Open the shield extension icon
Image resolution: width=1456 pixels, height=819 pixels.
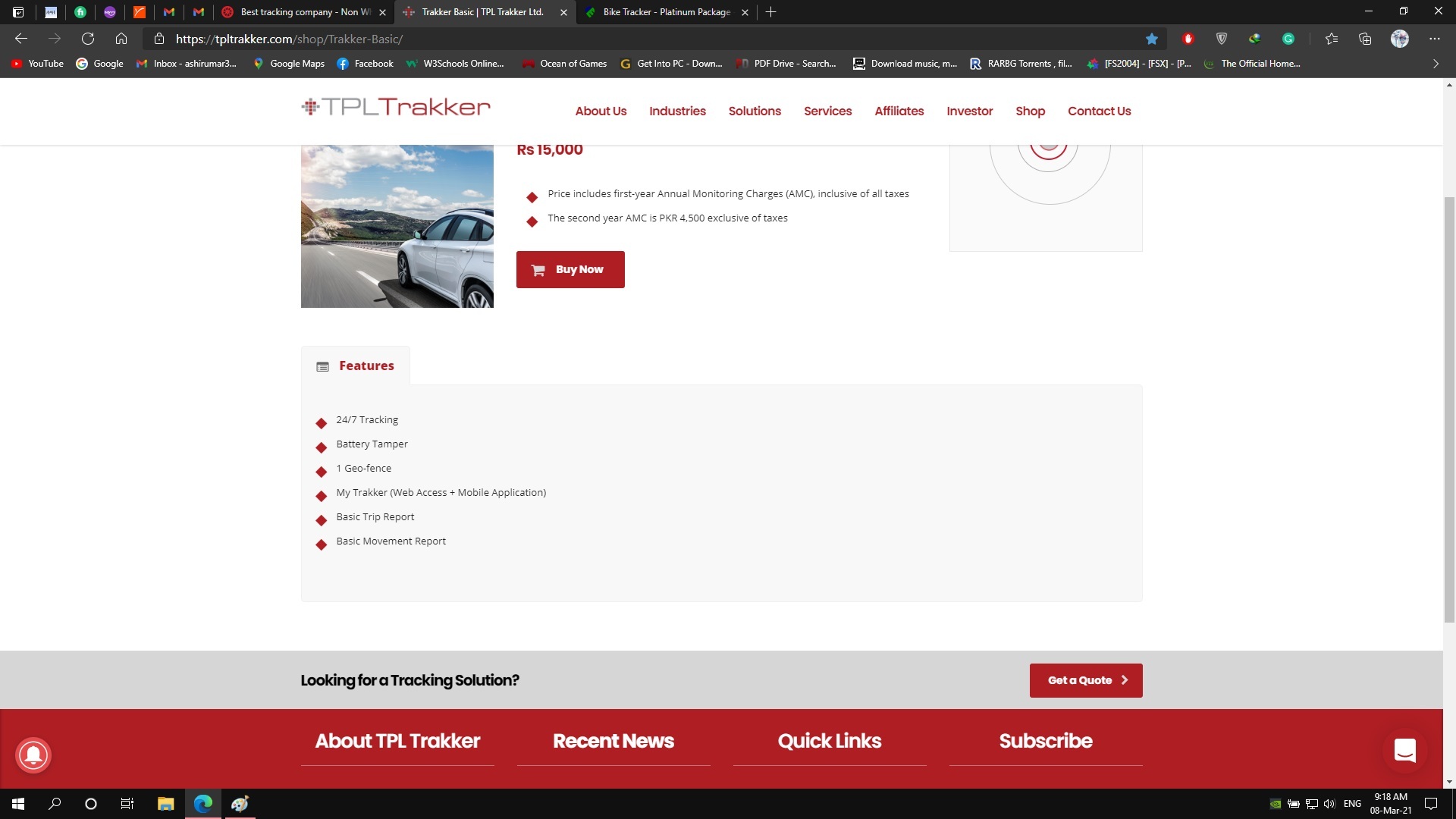pyautogui.click(x=1222, y=39)
